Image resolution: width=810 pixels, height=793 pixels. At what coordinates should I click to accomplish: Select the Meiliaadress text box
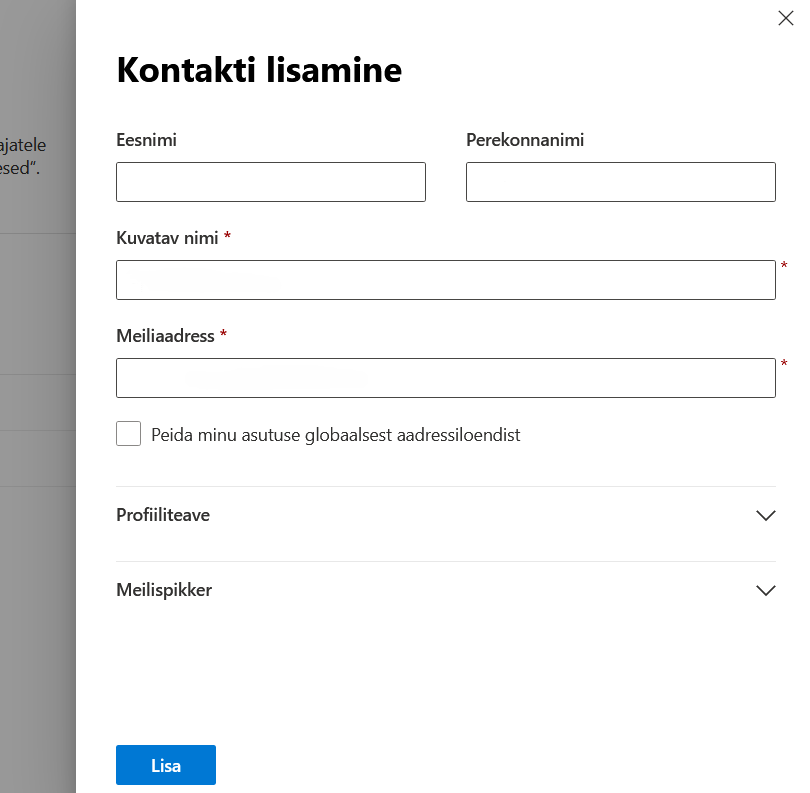(445, 378)
